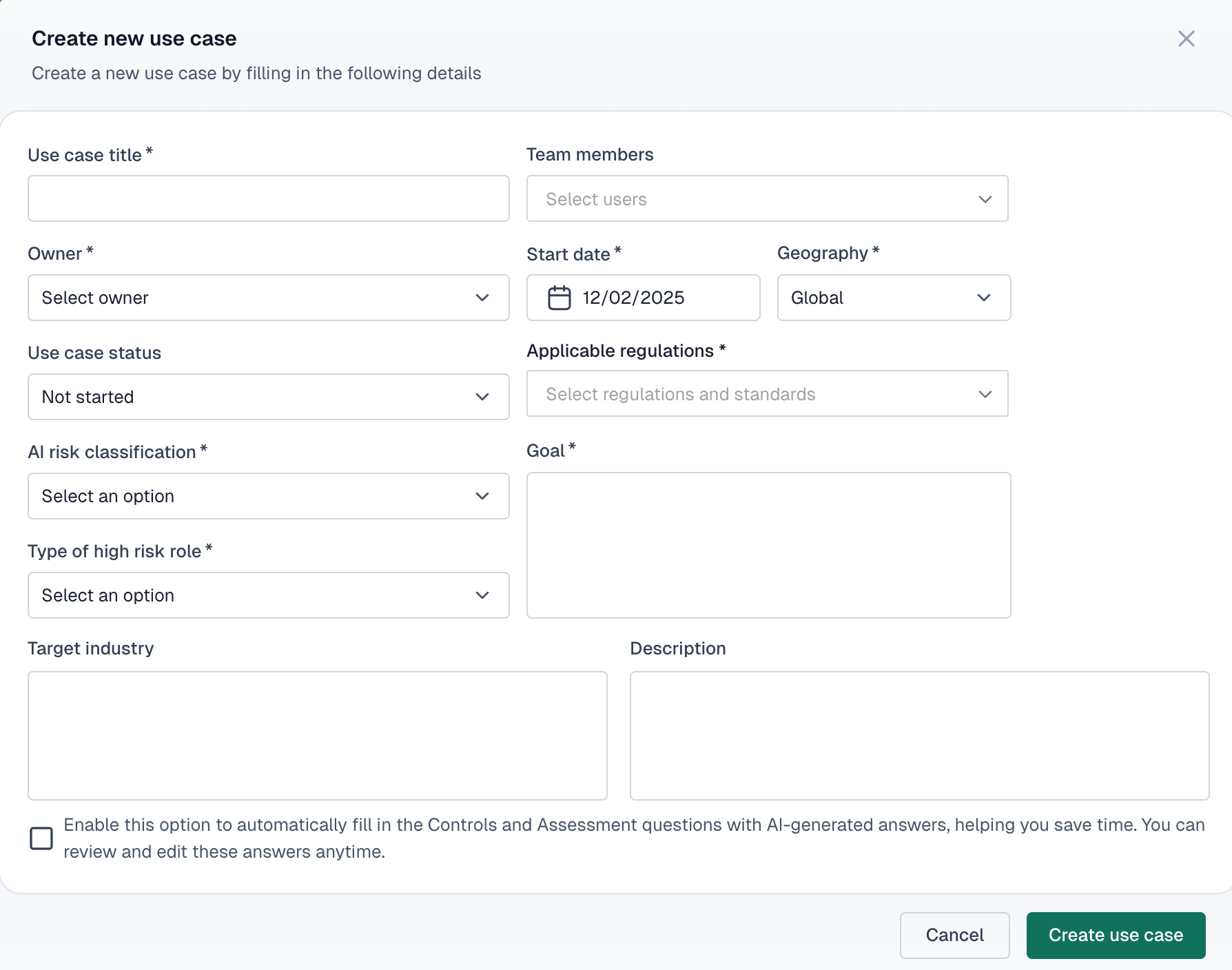
Task: Open the Applicable regulations selector
Action: 767,393
